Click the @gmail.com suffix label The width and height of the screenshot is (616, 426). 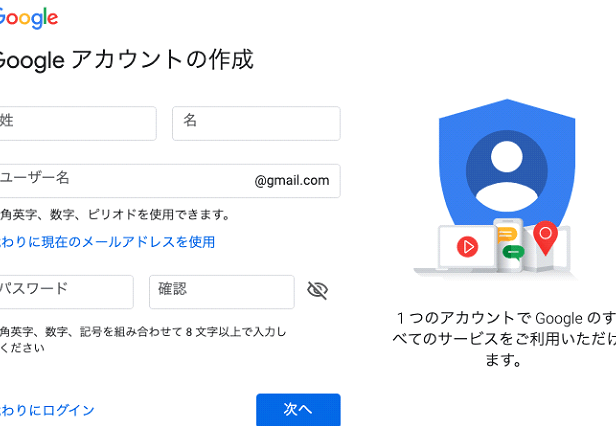tap(291, 181)
